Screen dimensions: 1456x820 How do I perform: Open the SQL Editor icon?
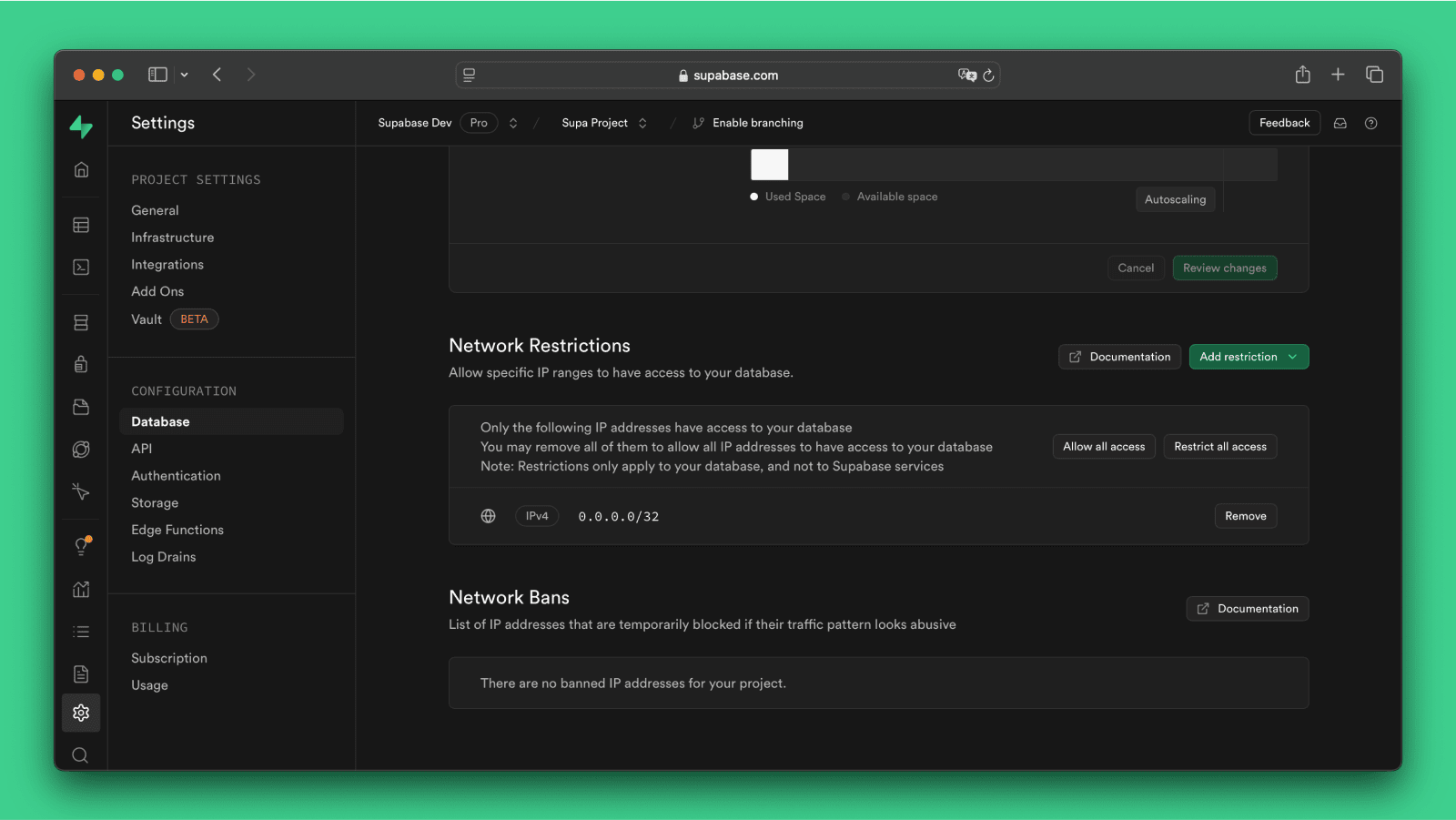coord(81,267)
